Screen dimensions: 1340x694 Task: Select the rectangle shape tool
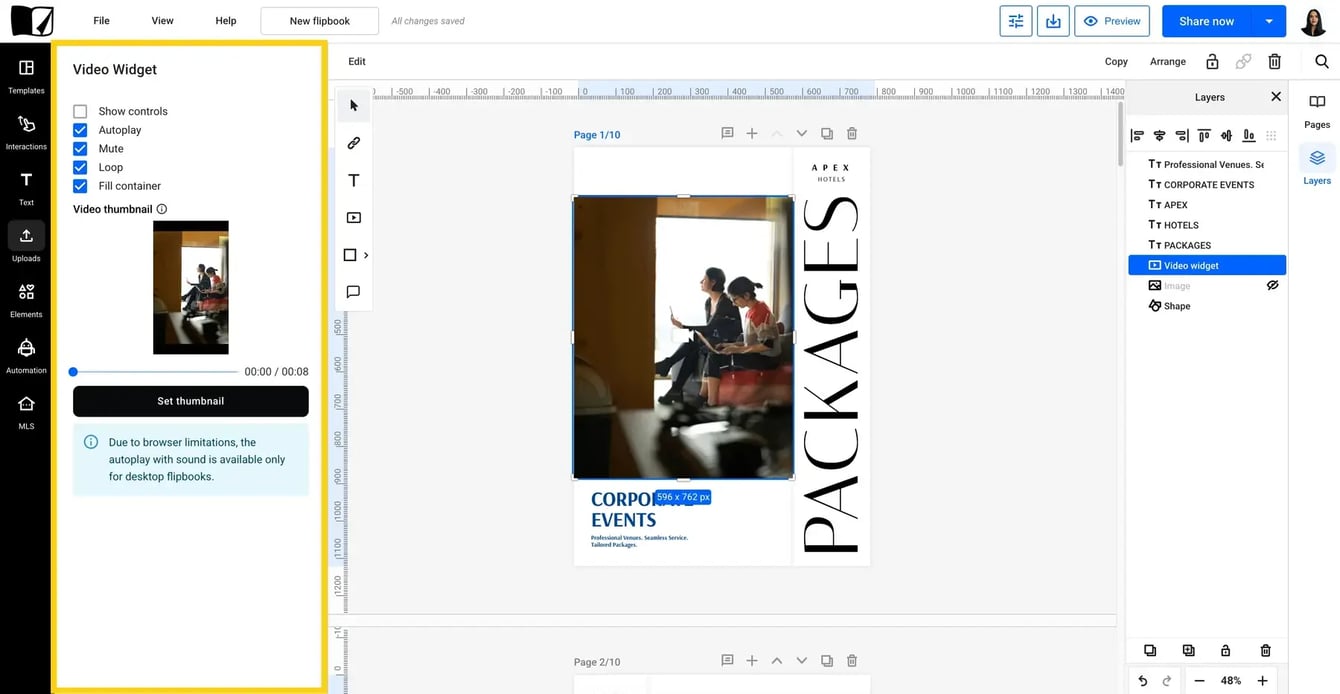pos(350,255)
